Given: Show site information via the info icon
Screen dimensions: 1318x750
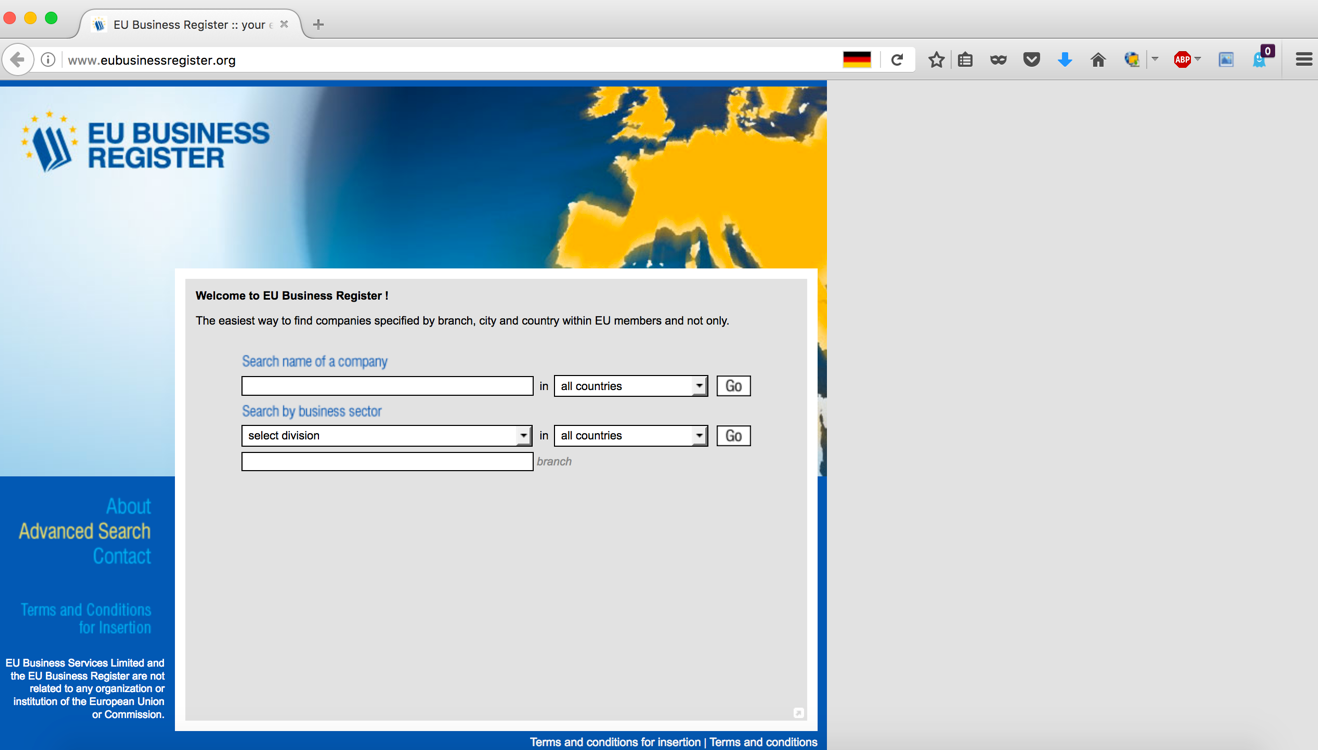Looking at the screenshot, I should point(47,60).
